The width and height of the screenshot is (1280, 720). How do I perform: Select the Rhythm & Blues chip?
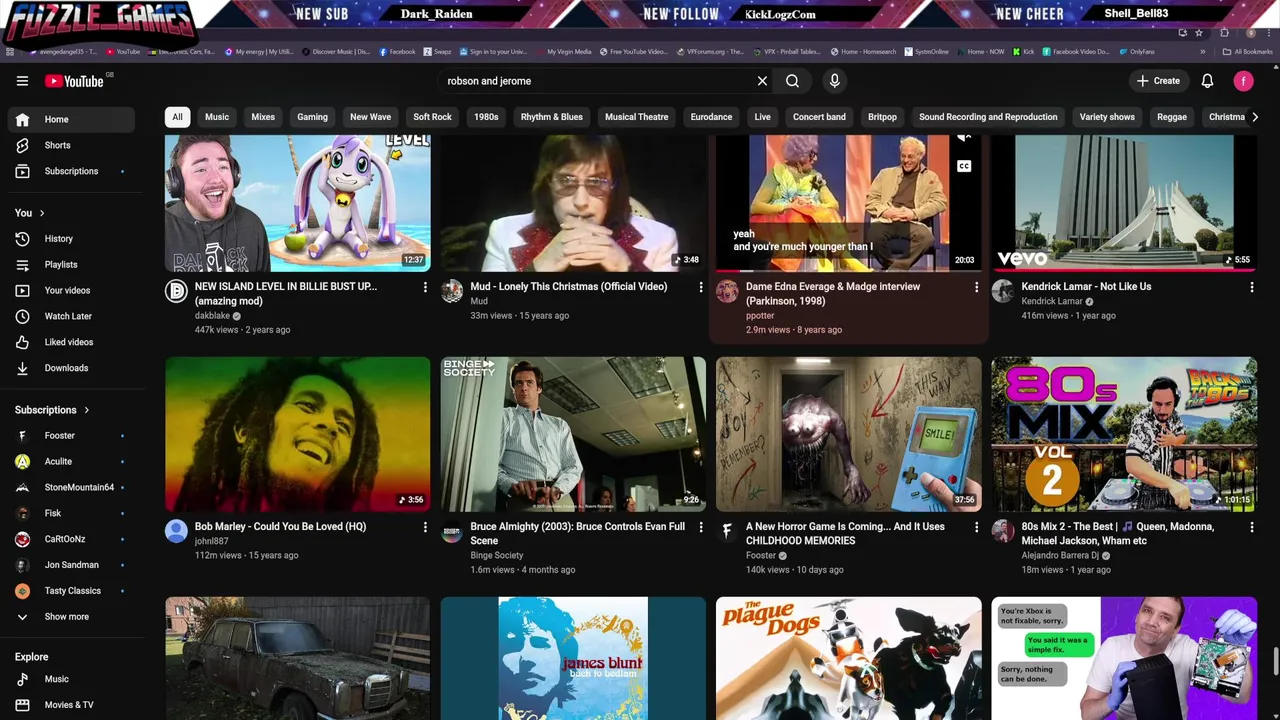(x=551, y=117)
